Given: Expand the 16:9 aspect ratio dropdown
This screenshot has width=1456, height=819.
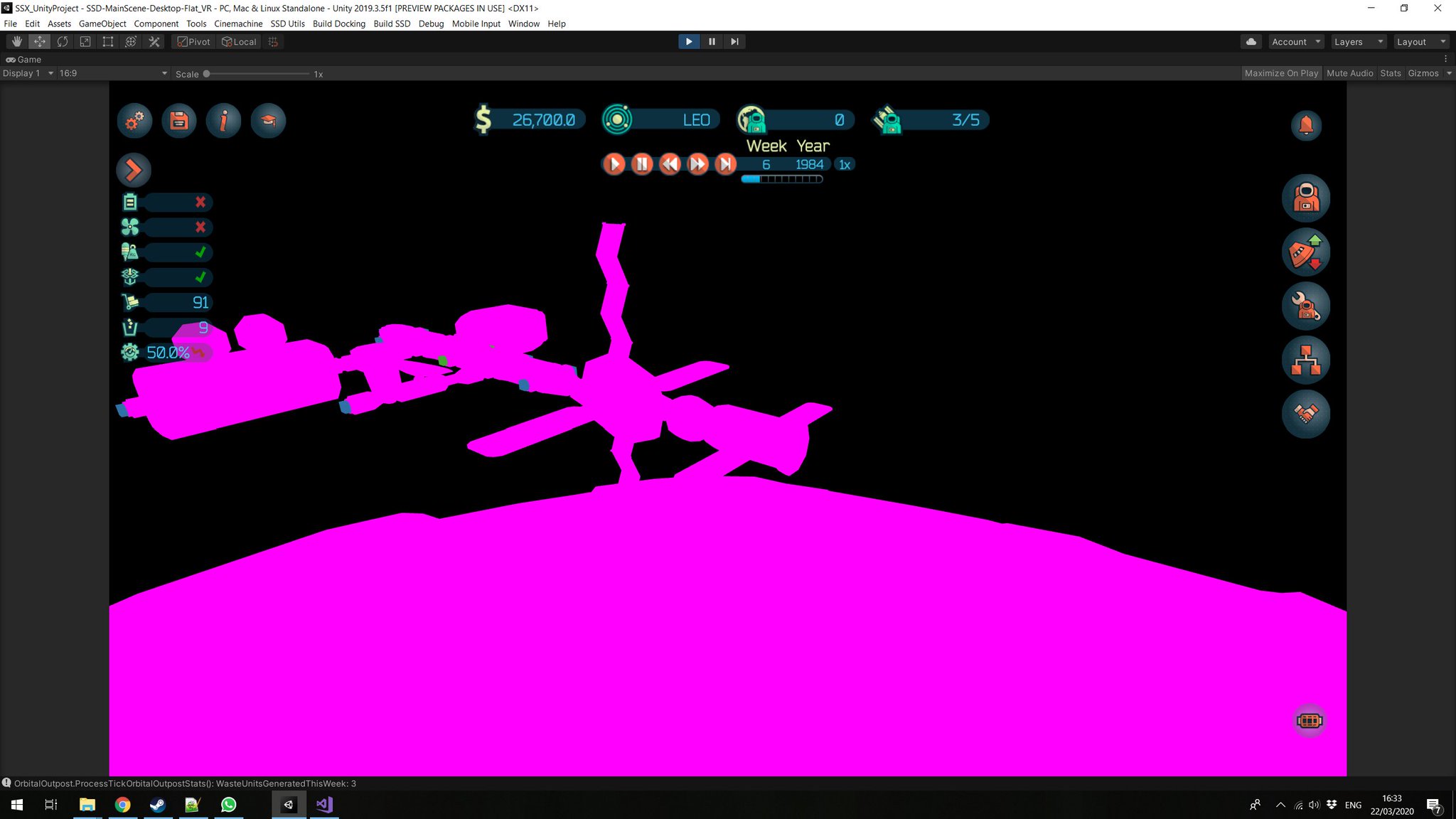Looking at the screenshot, I should point(113,73).
